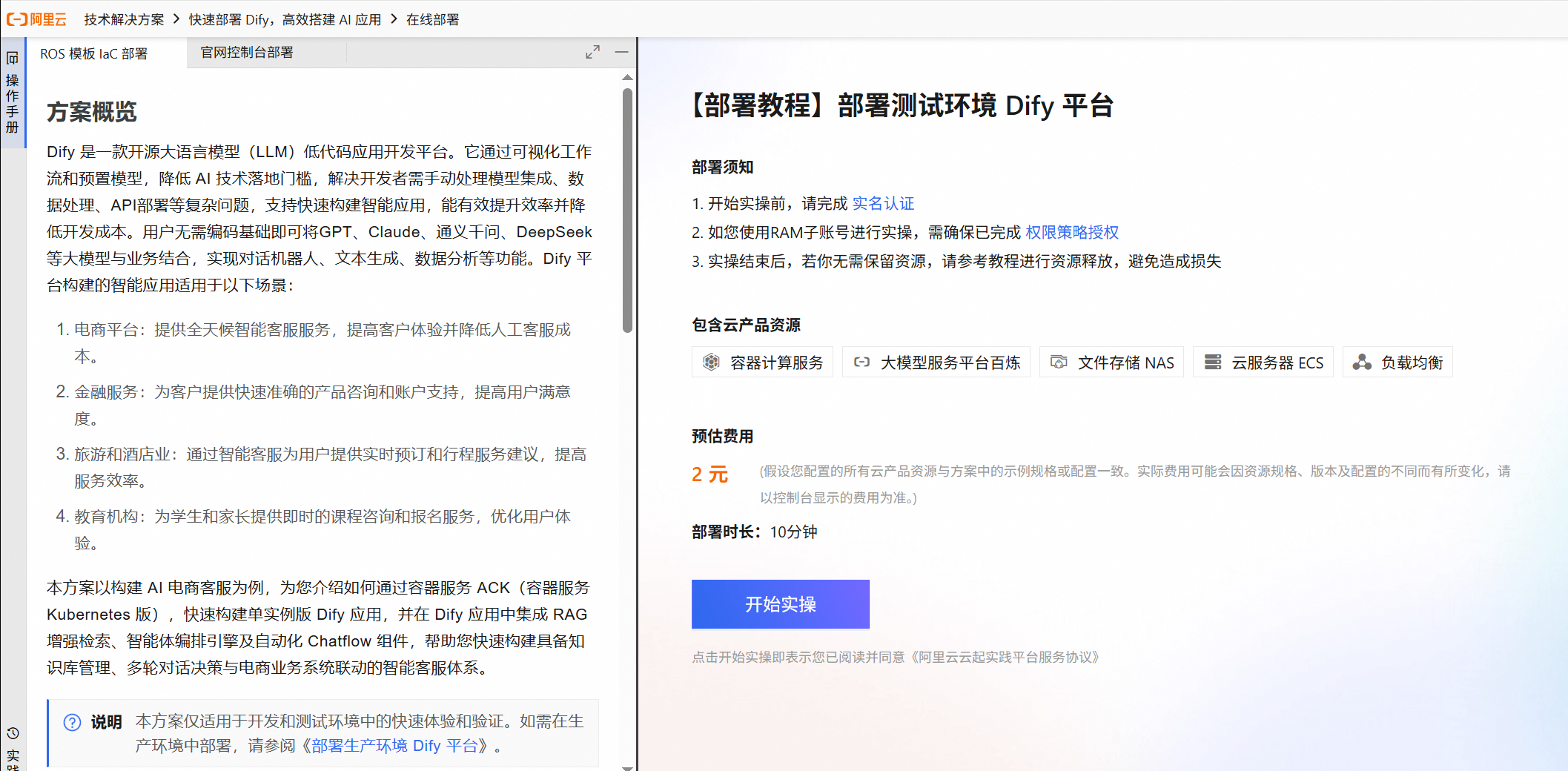Open the 操作手册 sidebar tab

click(13, 93)
